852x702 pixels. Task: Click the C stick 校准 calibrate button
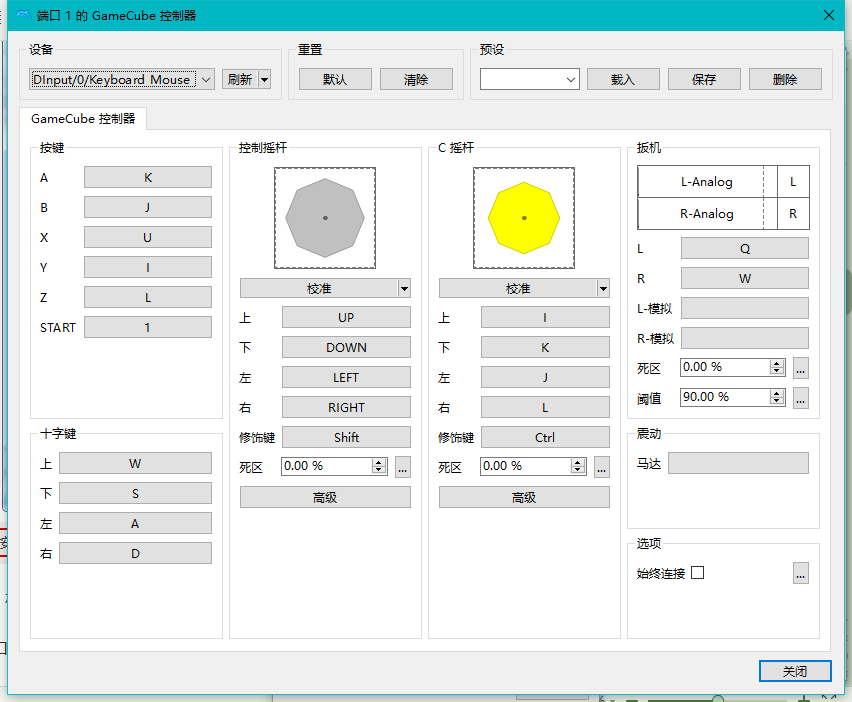pos(518,289)
